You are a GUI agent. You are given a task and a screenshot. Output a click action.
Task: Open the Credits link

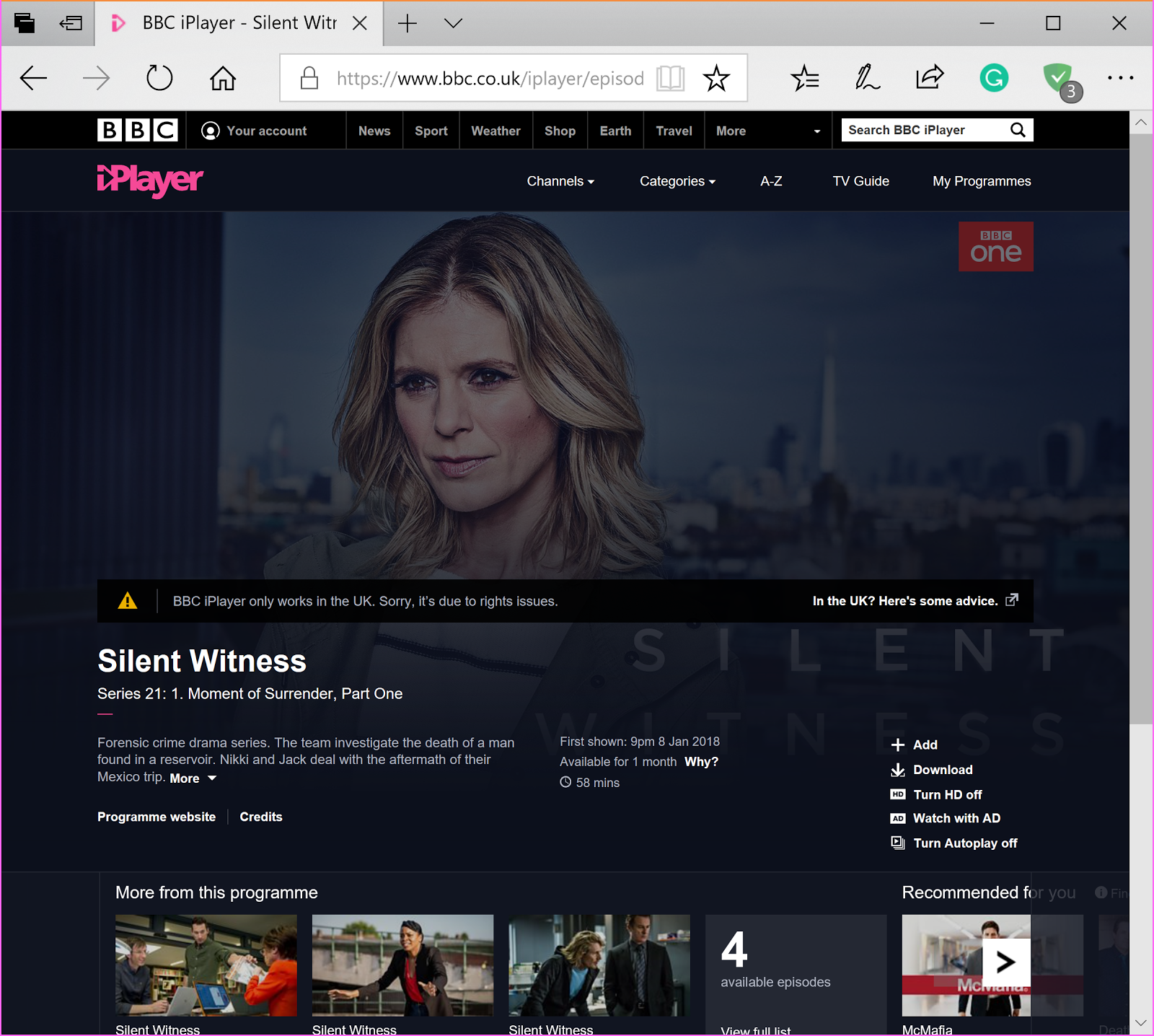click(261, 817)
